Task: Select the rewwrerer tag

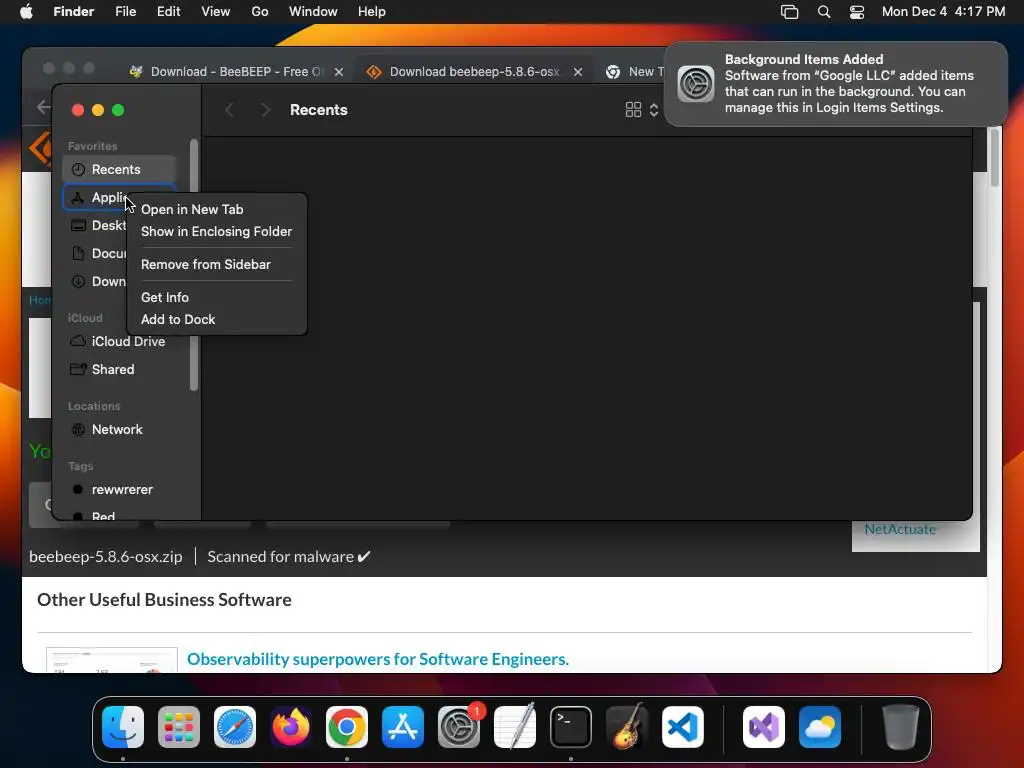Action: click(120, 490)
